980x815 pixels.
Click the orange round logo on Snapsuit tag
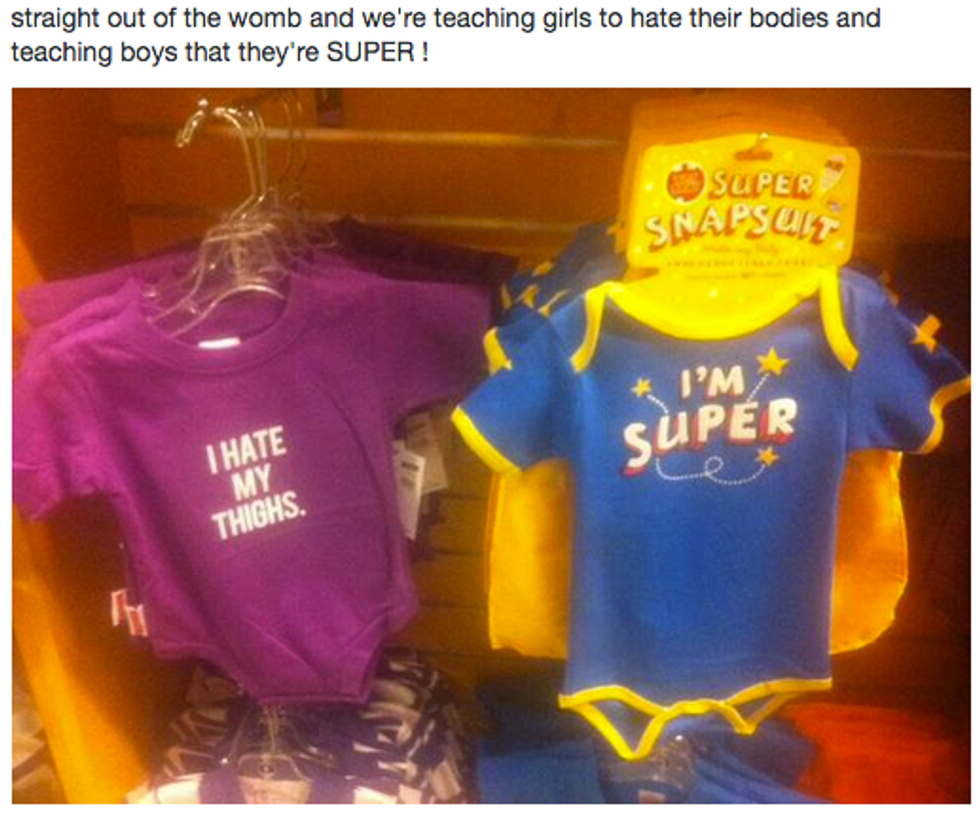(x=684, y=184)
